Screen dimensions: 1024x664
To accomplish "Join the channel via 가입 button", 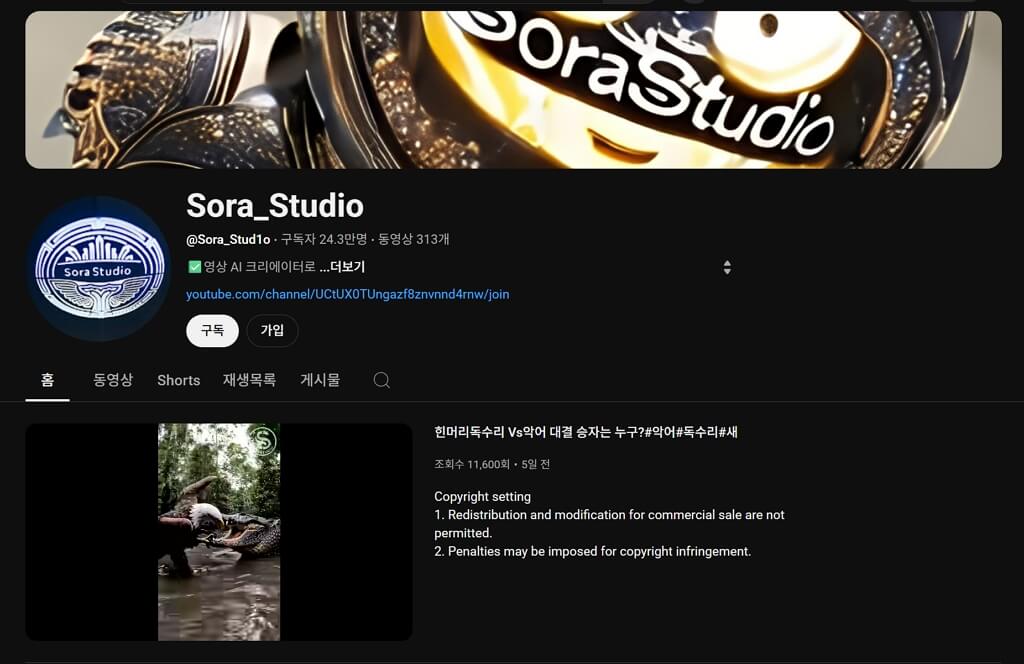I will (x=272, y=330).
